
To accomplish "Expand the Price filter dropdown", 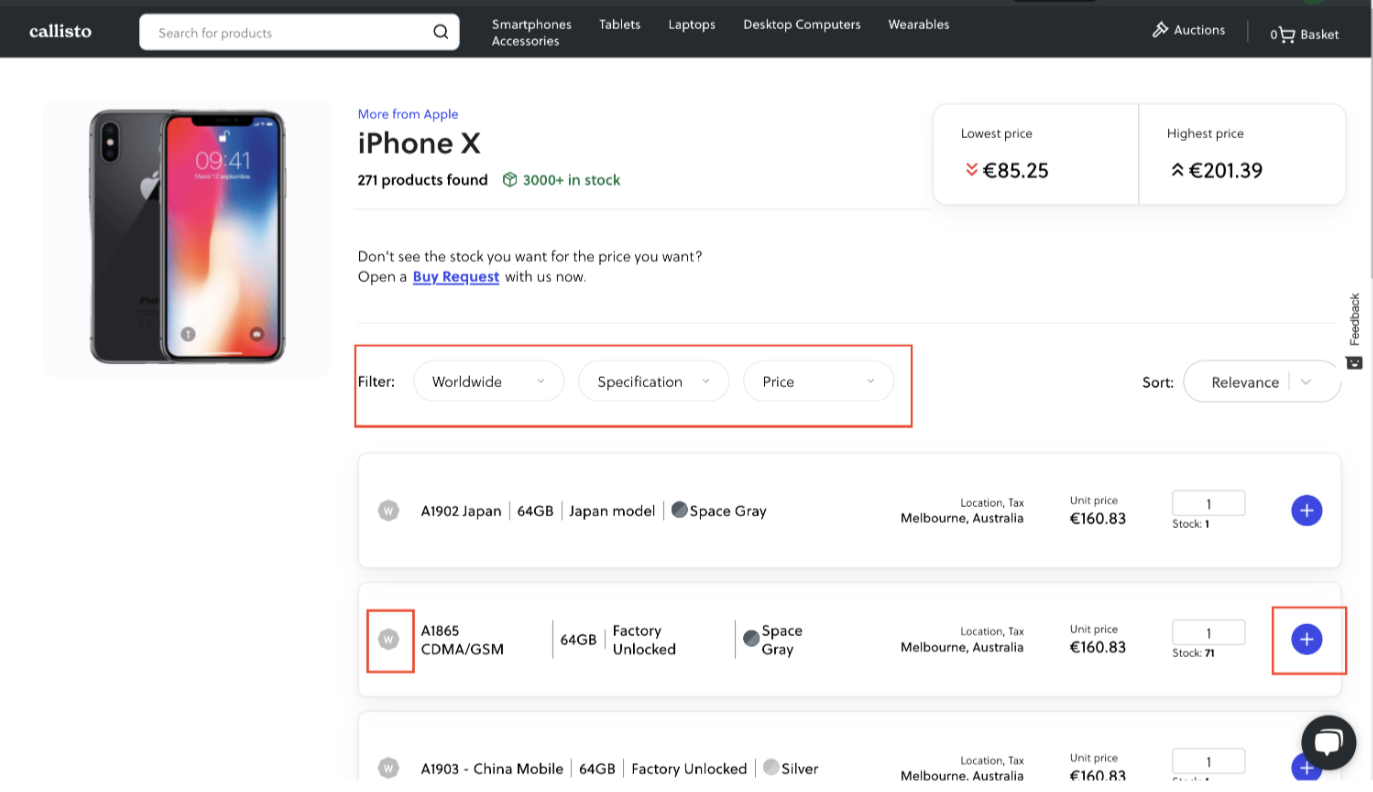I will point(818,381).
